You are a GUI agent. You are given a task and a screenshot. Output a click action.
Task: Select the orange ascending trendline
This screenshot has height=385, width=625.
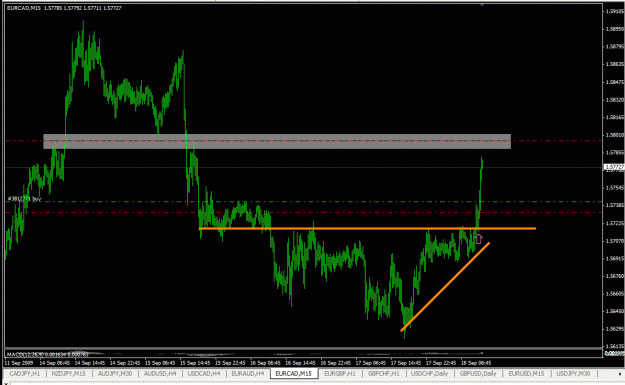pyautogui.click(x=445, y=287)
